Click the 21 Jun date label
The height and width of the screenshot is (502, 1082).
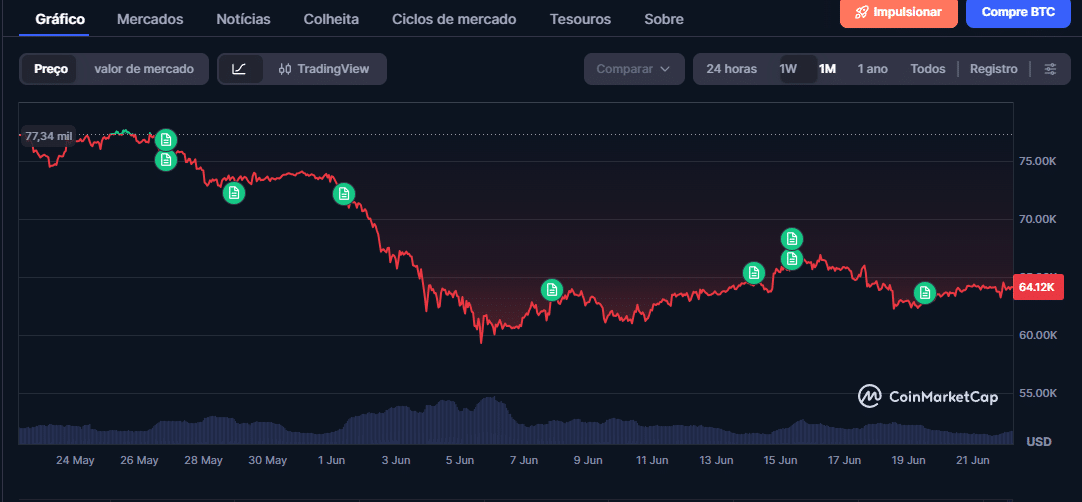click(x=972, y=460)
